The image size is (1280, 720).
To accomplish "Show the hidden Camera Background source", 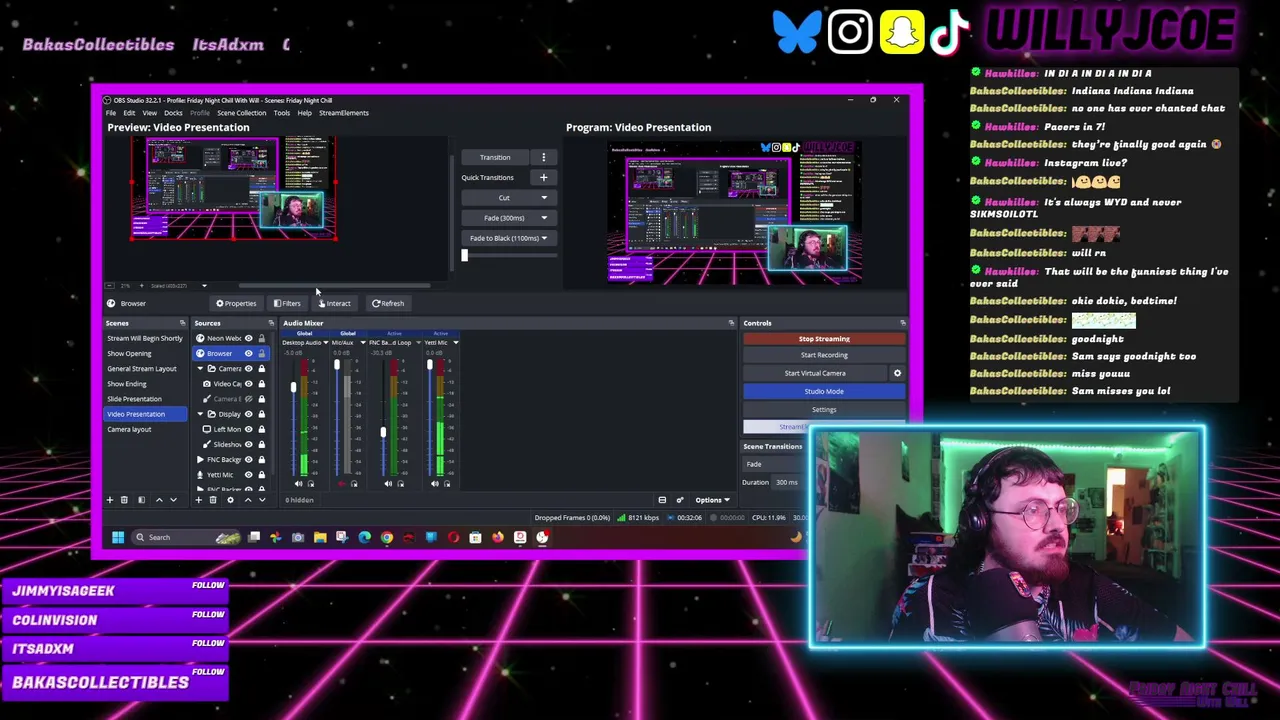I will pyautogui.click(x=249, y=399).
